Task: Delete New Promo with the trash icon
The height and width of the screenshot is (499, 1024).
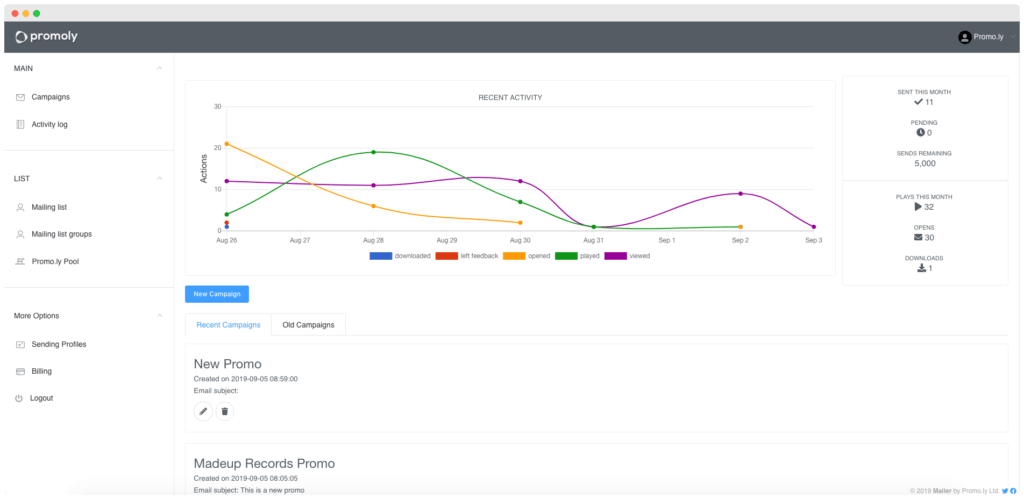Action: [x=225, y=411]
